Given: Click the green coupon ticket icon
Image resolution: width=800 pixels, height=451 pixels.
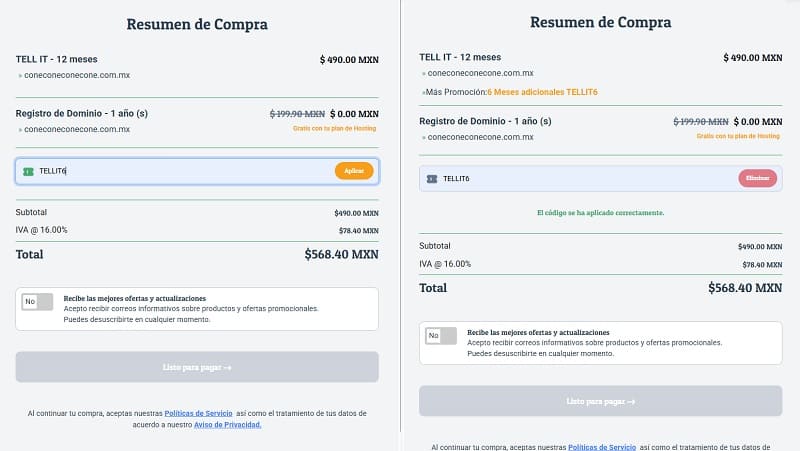Looking at the screenshot, I should pos(29,171).
